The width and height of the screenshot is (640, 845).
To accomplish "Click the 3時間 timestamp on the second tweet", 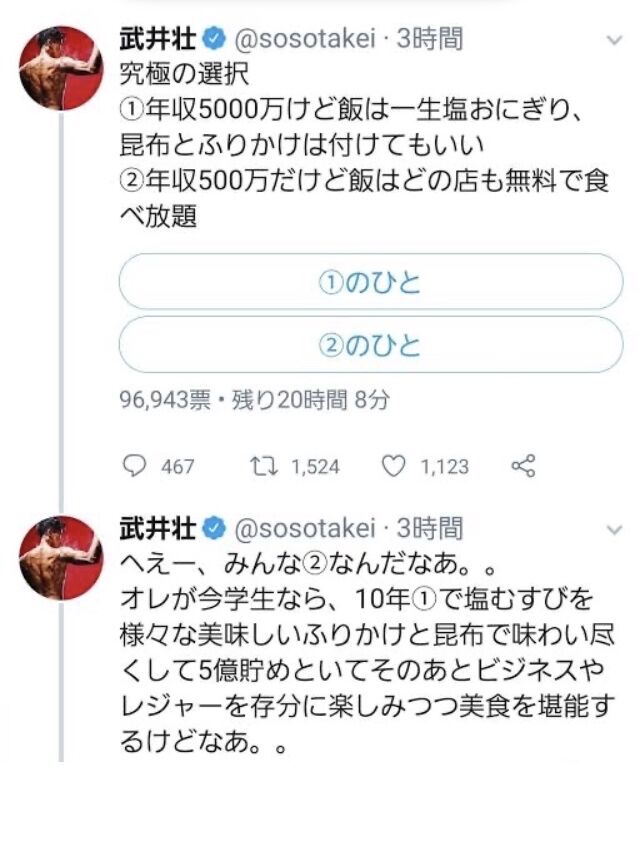I will 430,529.
